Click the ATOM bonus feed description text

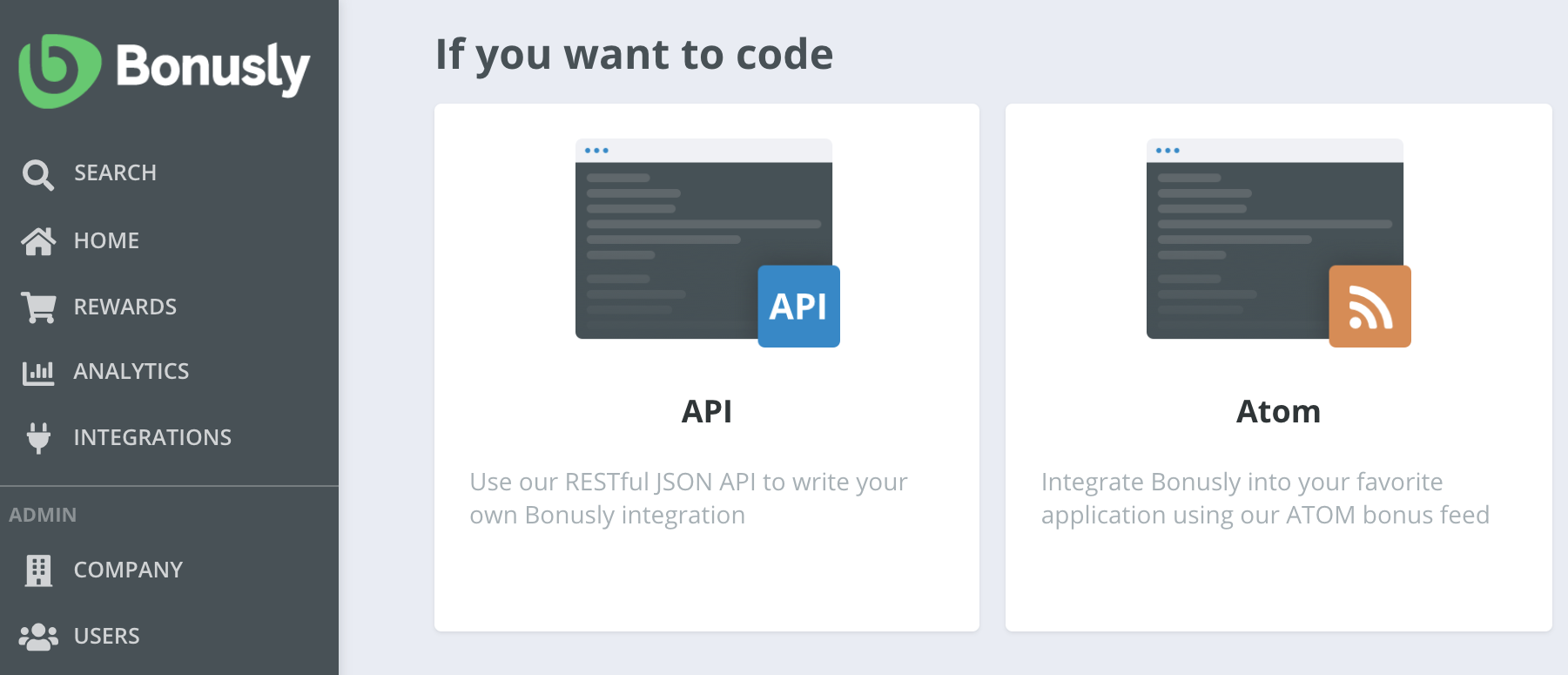click(1265, 498)
